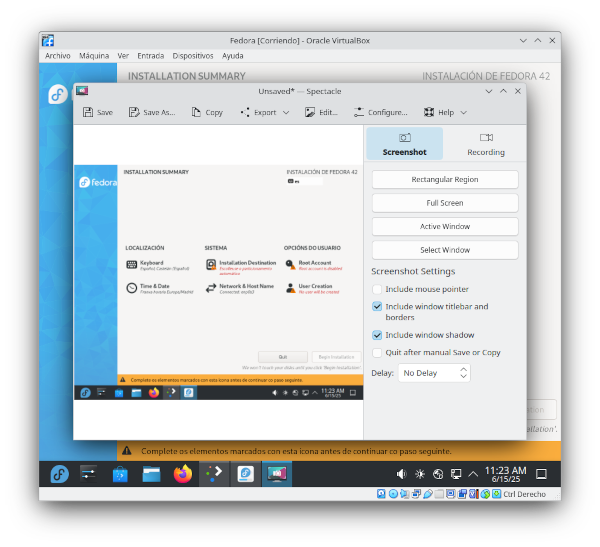Image resolution: width=600 pixels, height=547 pixels.
Task: Click the Spectacle window title icon
Action: (82, 91)
